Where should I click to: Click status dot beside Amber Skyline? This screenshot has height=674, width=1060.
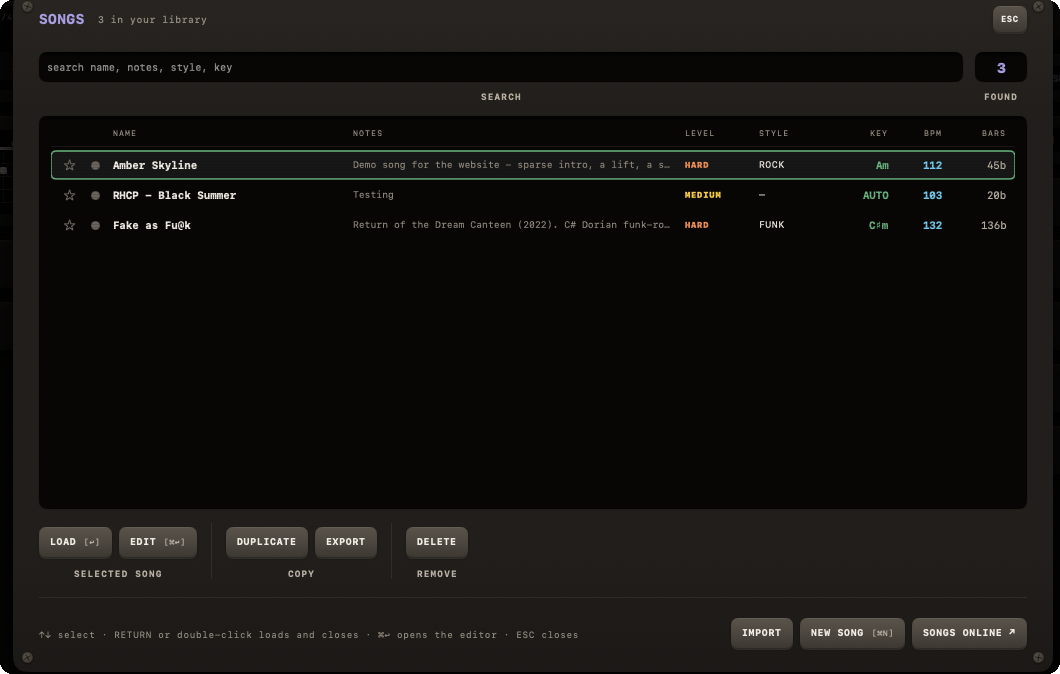[x=95, y=165]
